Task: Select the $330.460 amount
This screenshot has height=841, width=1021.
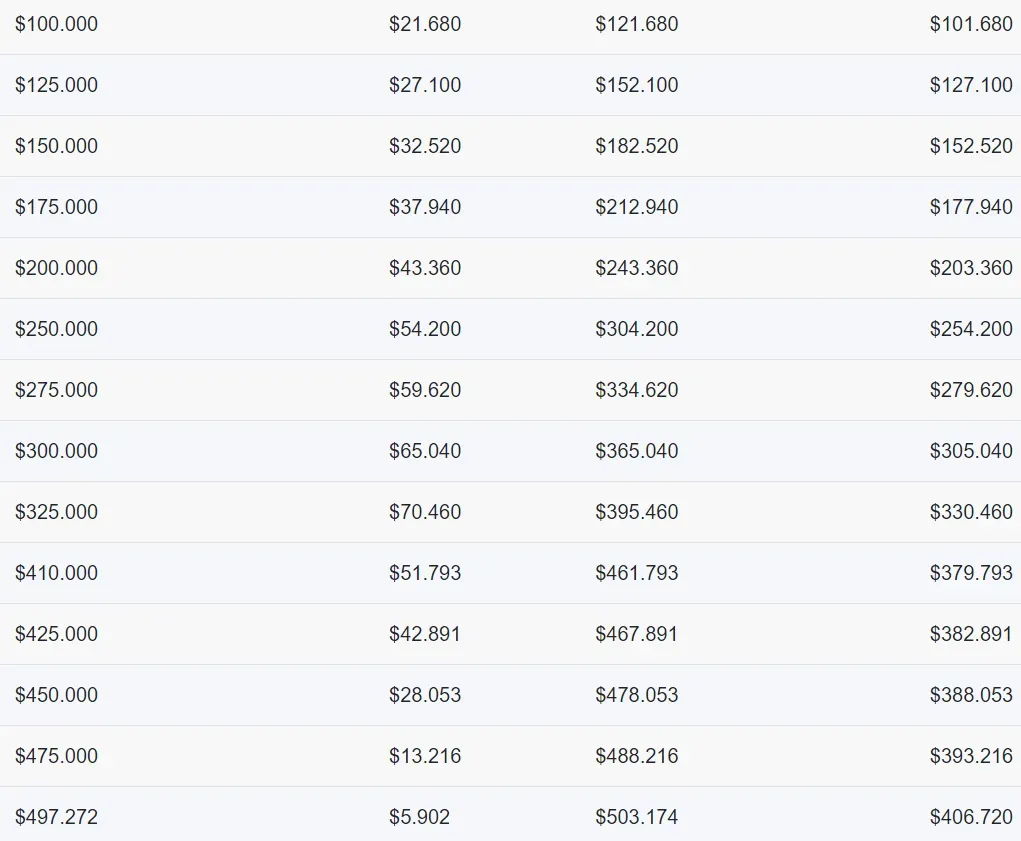Action: (971, 512)
